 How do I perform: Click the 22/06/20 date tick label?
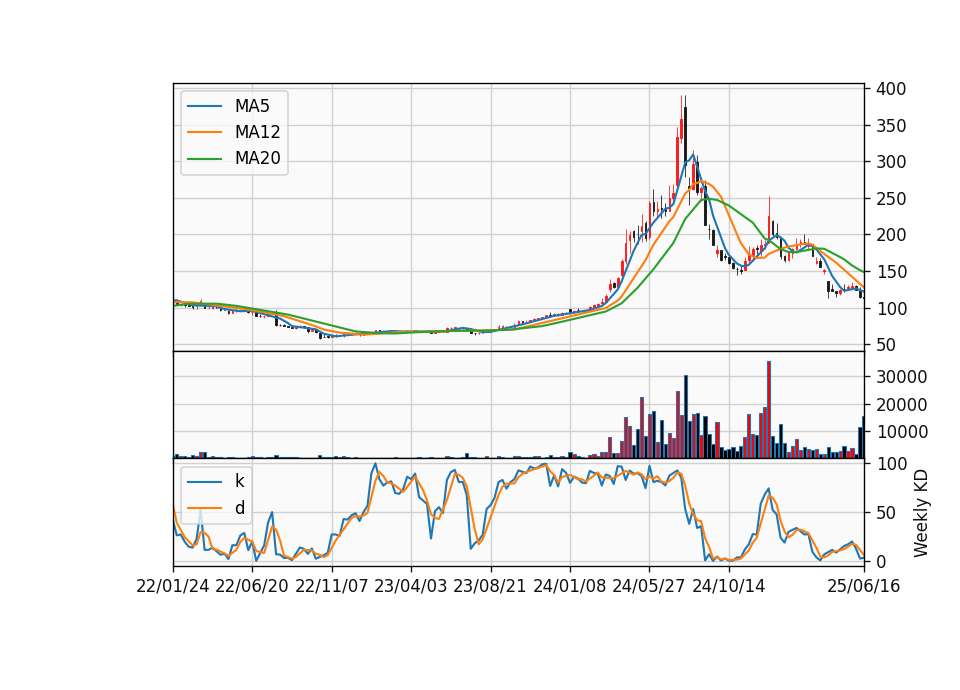pos(252,587)
